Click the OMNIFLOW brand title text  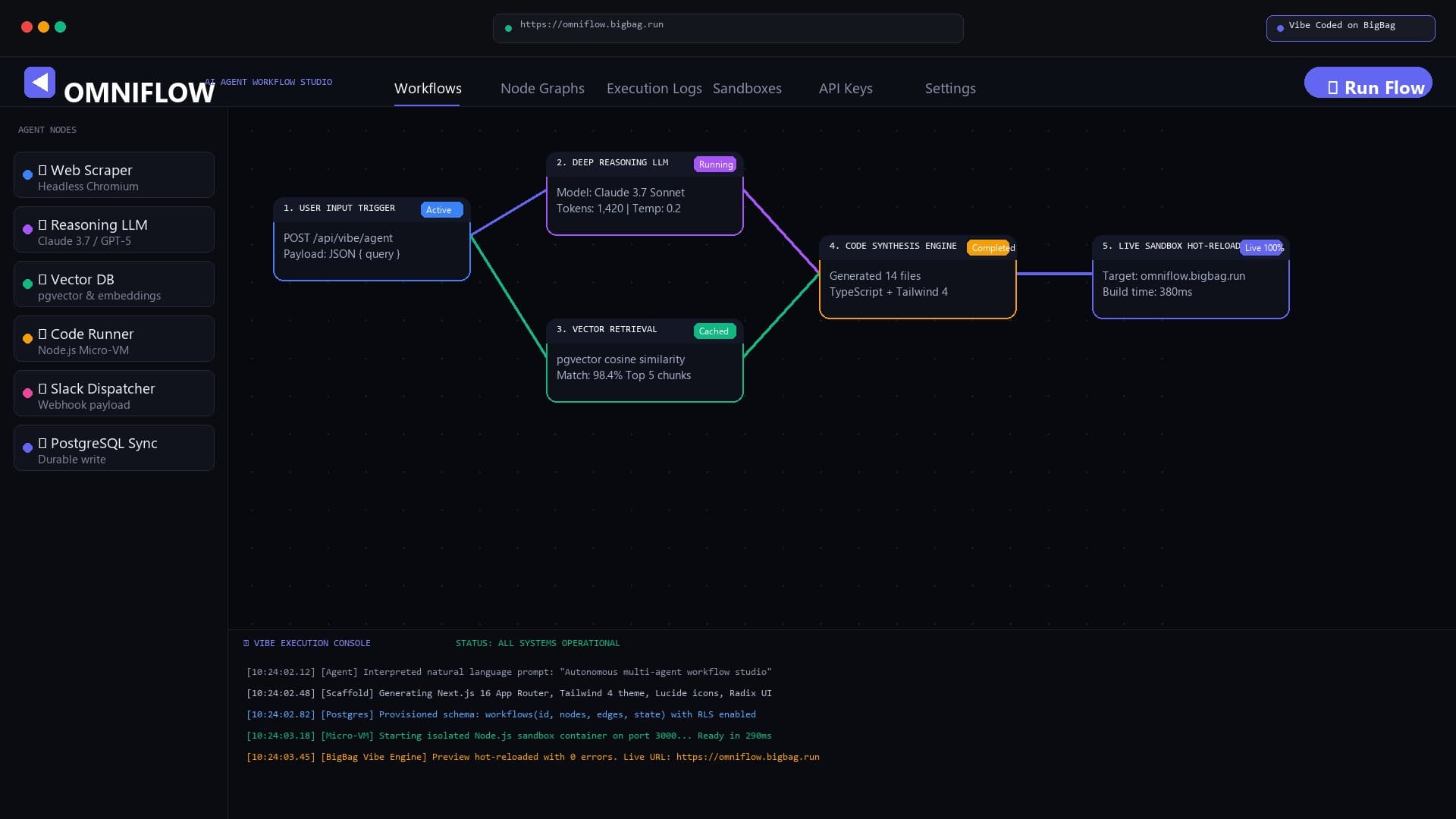[x=140, y=93]
